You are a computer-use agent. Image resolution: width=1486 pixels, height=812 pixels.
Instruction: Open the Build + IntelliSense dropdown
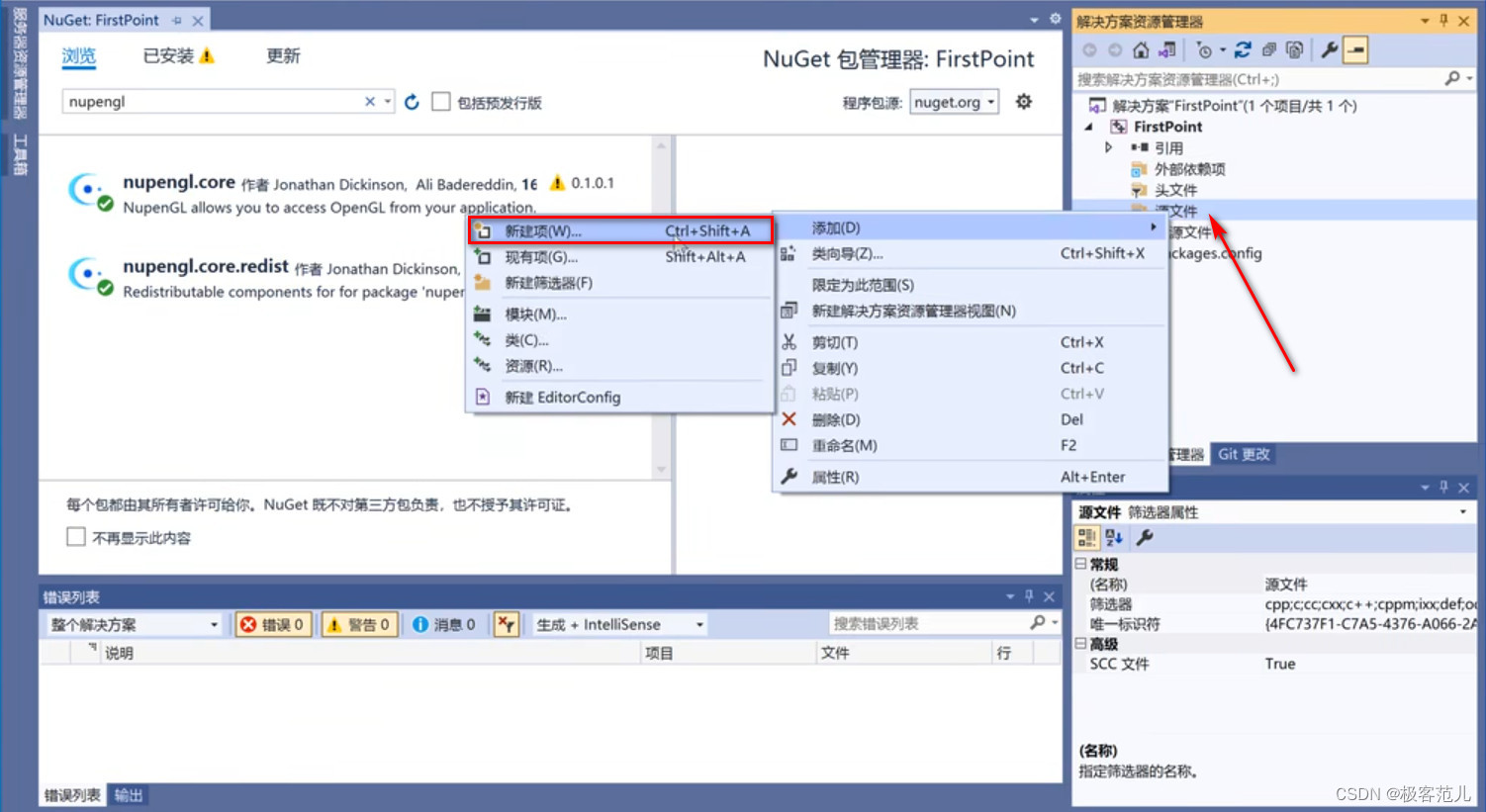(x=619, y=624)
